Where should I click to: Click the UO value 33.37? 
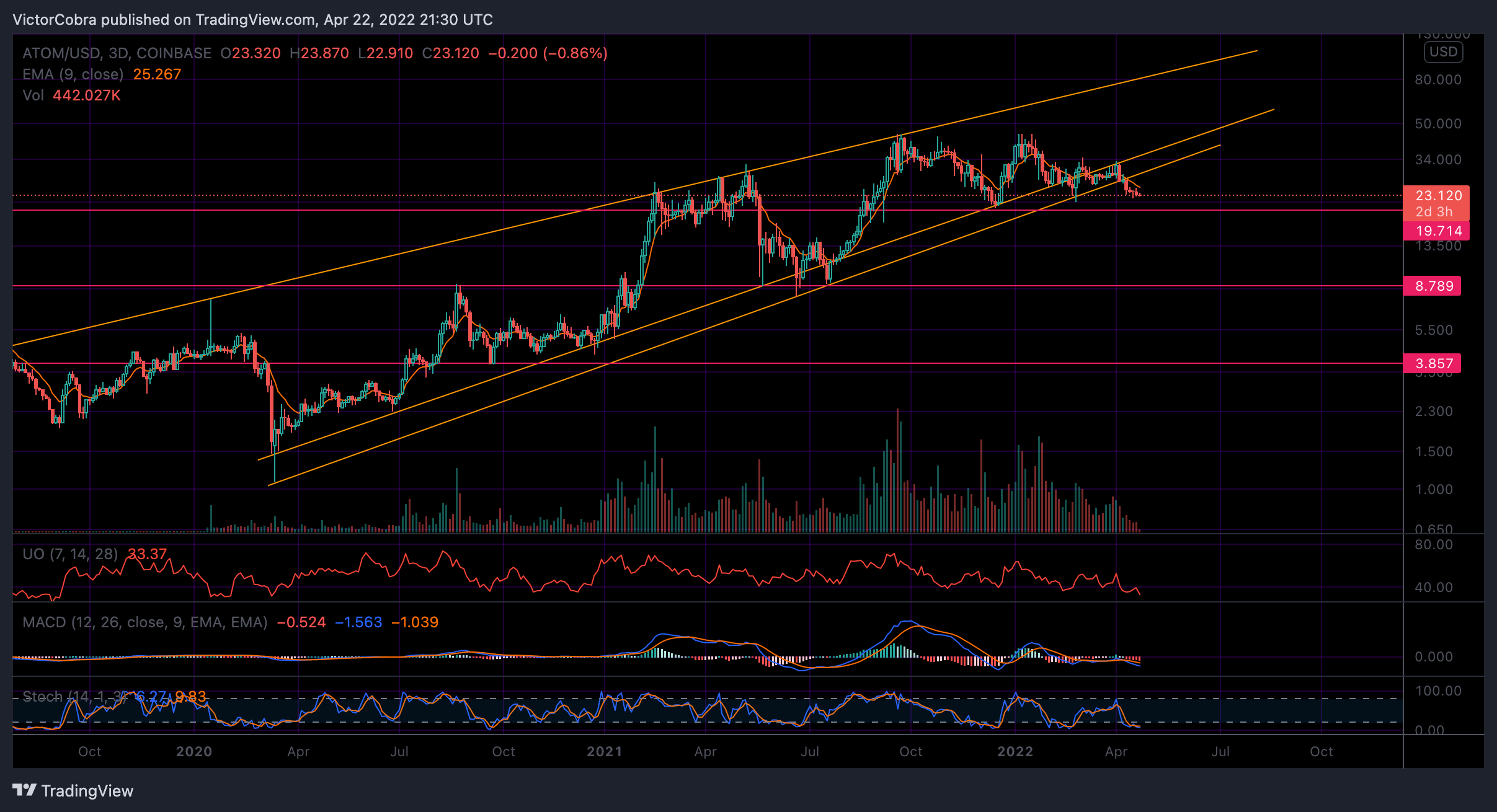tap(148, 554)
